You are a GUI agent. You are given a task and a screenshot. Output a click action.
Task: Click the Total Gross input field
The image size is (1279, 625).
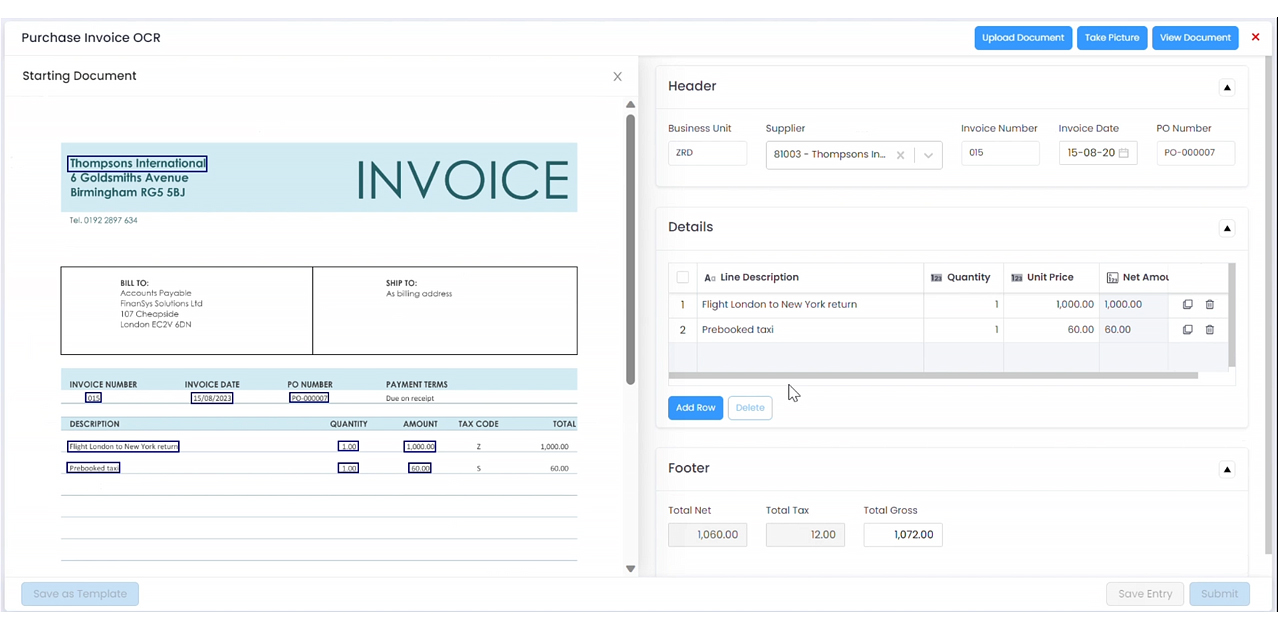(x=903, y=535)
